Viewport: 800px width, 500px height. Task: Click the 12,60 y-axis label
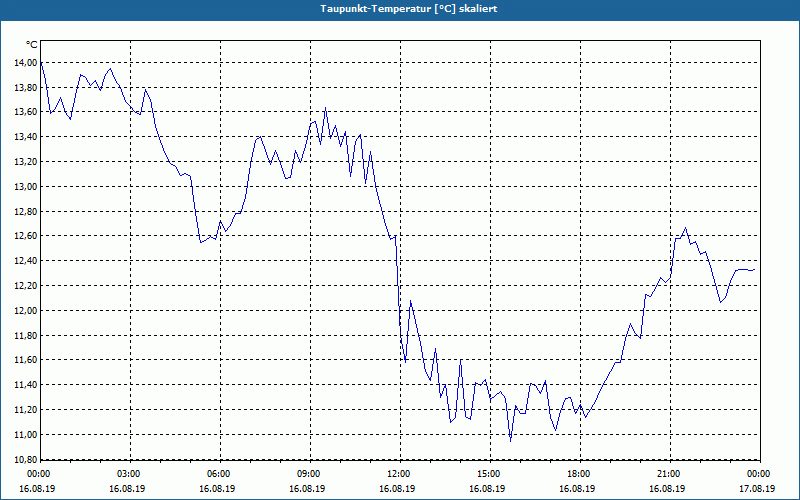[x=26, y=236]
